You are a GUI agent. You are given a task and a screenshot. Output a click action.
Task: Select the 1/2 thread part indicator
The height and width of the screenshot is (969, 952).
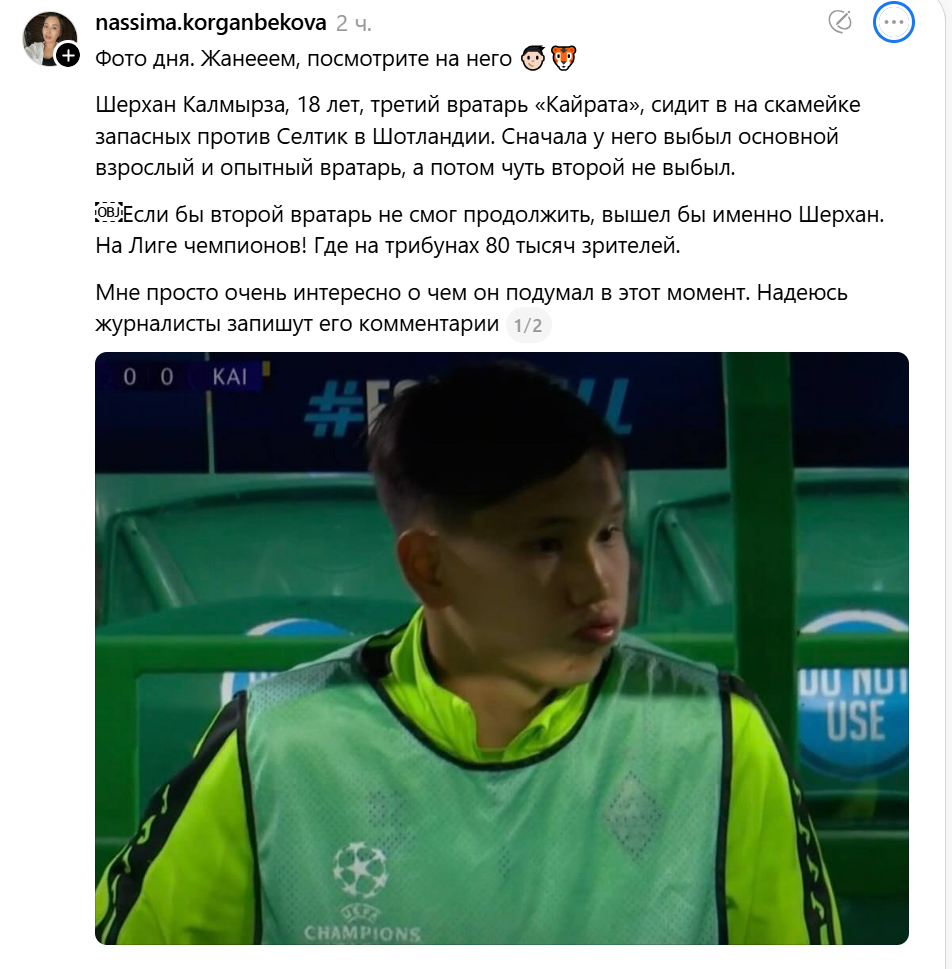coord(528,325)
